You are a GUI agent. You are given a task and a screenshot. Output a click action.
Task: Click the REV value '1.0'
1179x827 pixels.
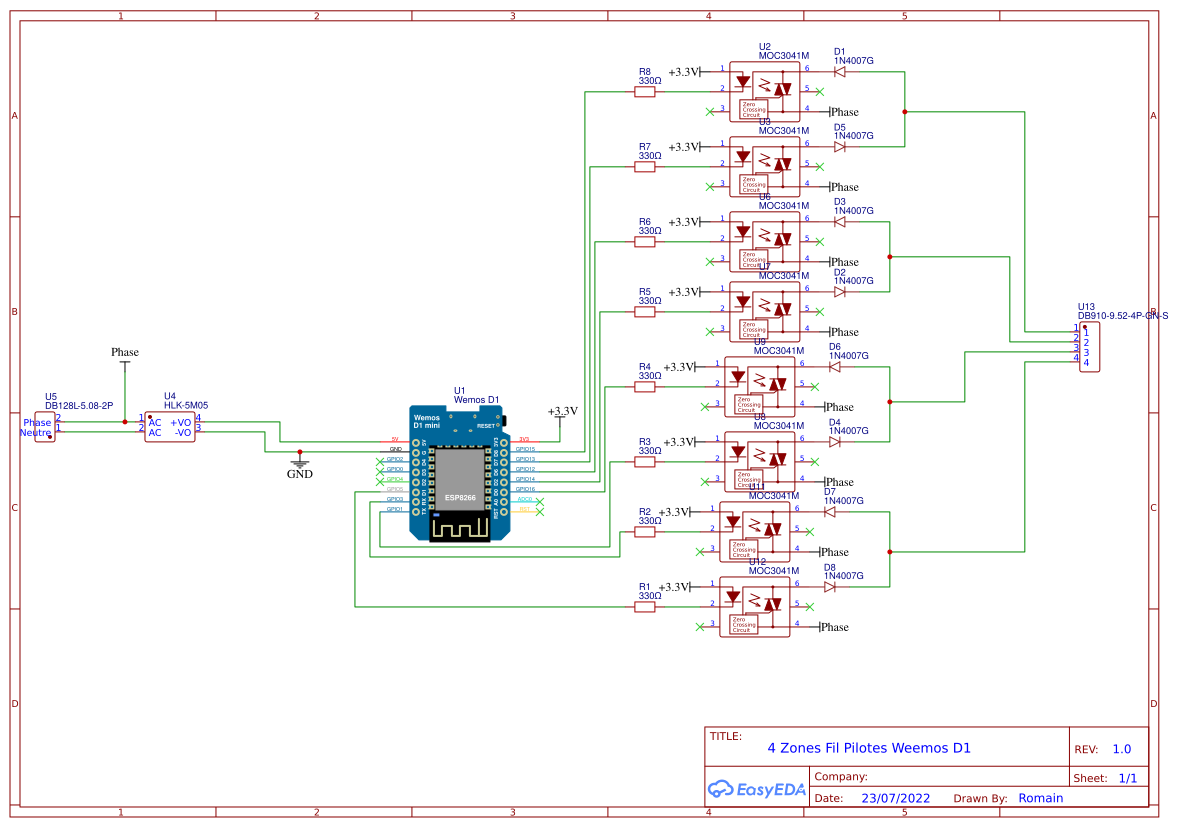point(1122,750)
